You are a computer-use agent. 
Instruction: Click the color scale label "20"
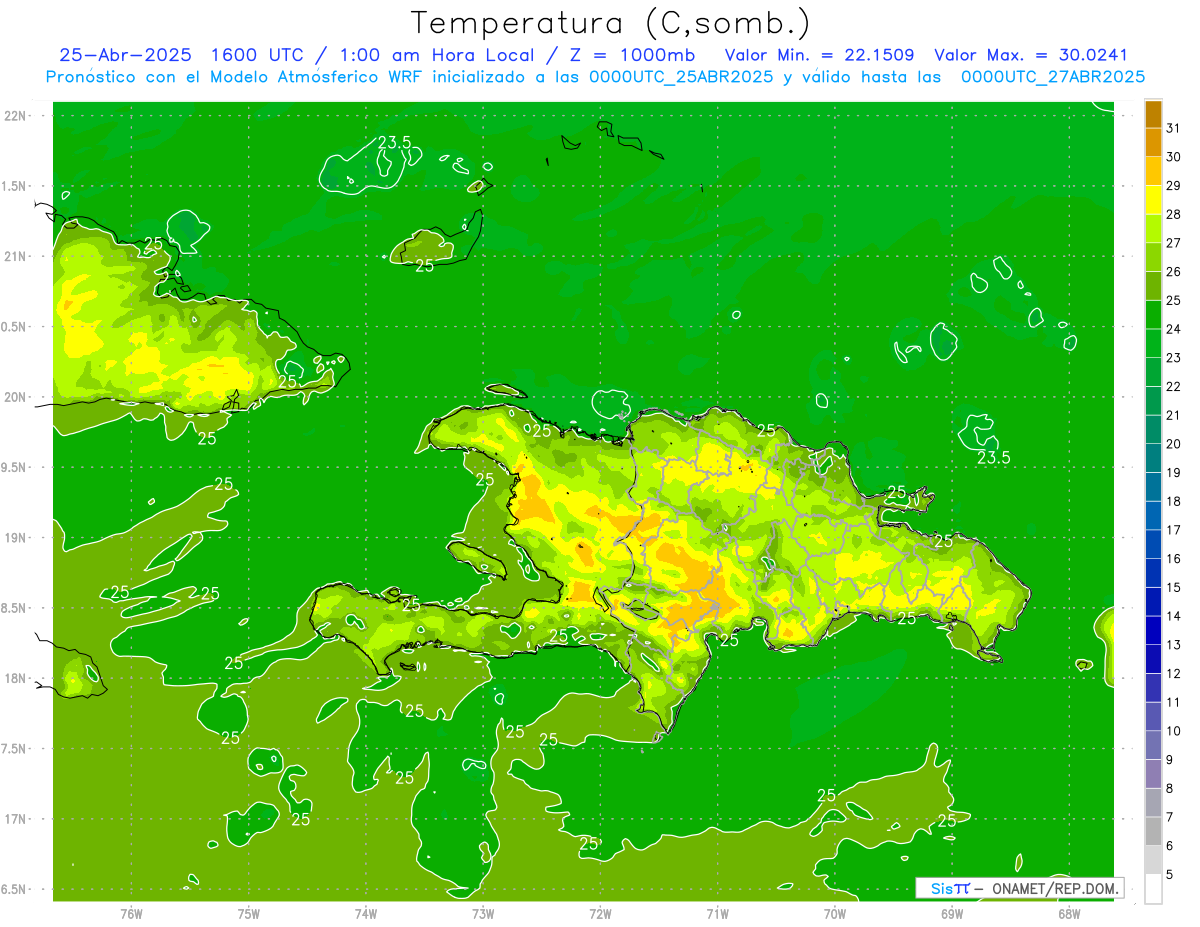click(1174, 444)
